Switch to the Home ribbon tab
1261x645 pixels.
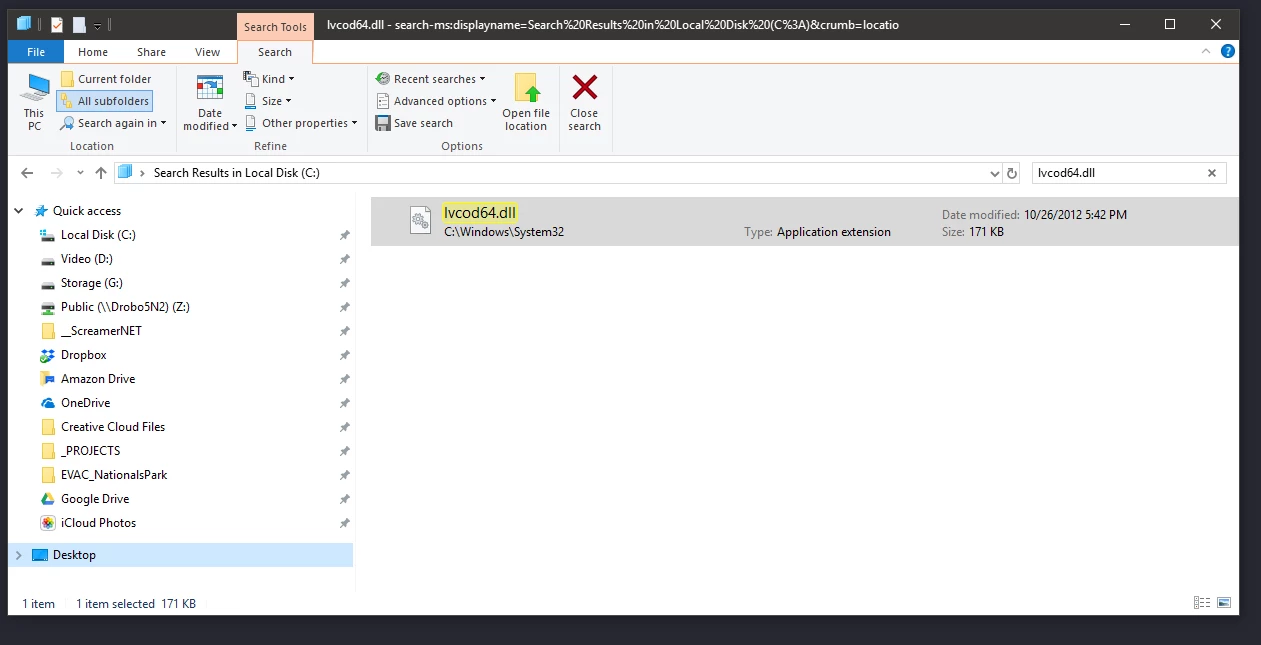tap(93, 52)
